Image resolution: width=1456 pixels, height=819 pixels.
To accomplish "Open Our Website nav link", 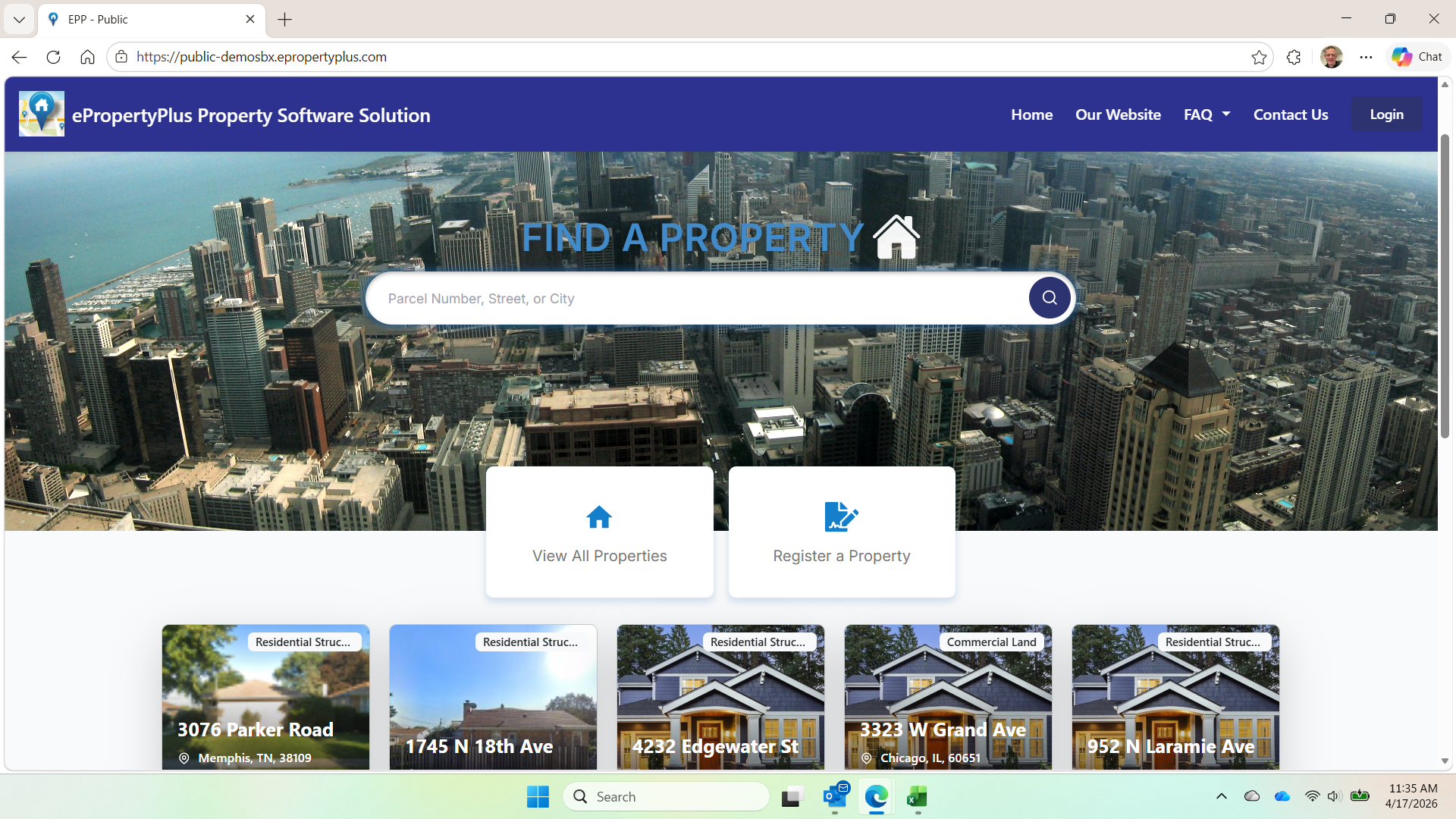I will tap(1118, 115).
